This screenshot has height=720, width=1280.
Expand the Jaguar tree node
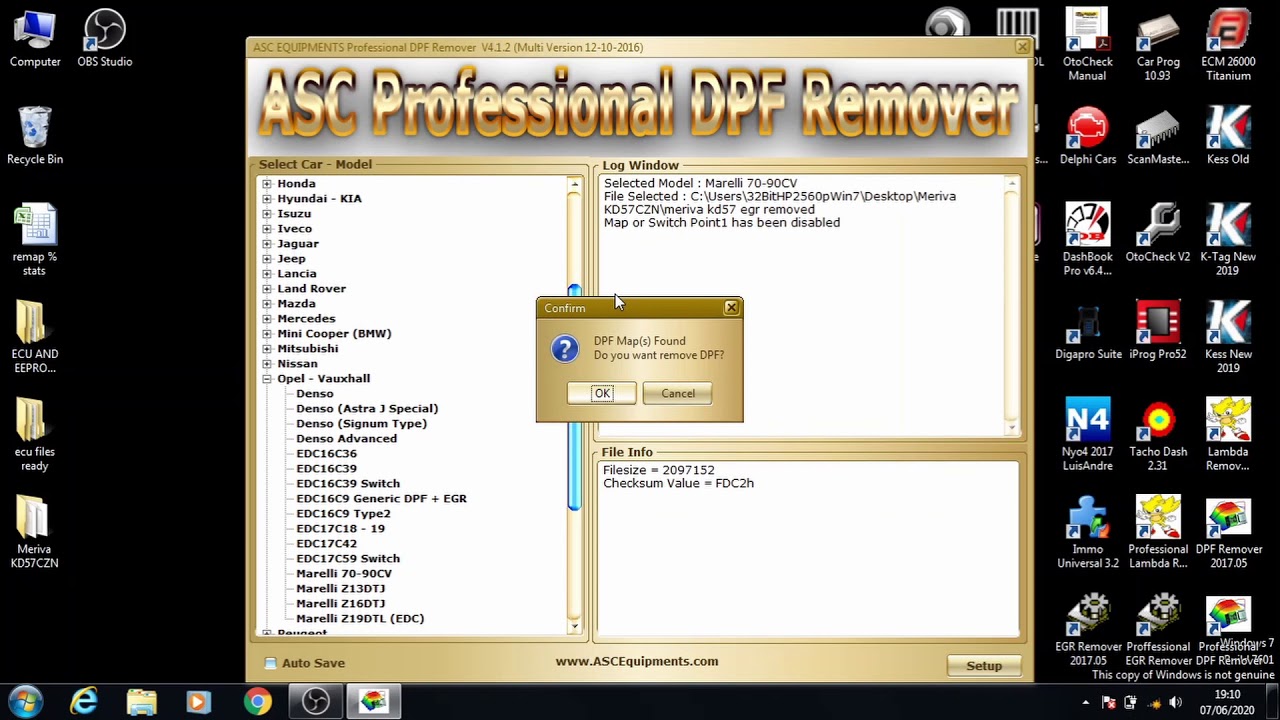tap(267, 244)
